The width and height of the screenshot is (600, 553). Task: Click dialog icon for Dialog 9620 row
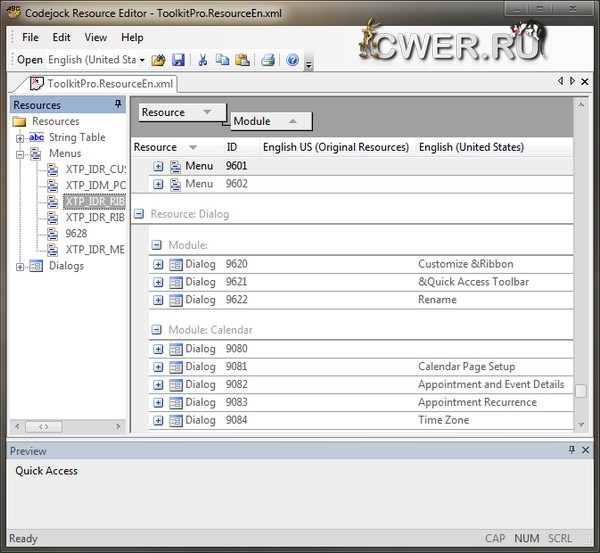click(176, 264)
